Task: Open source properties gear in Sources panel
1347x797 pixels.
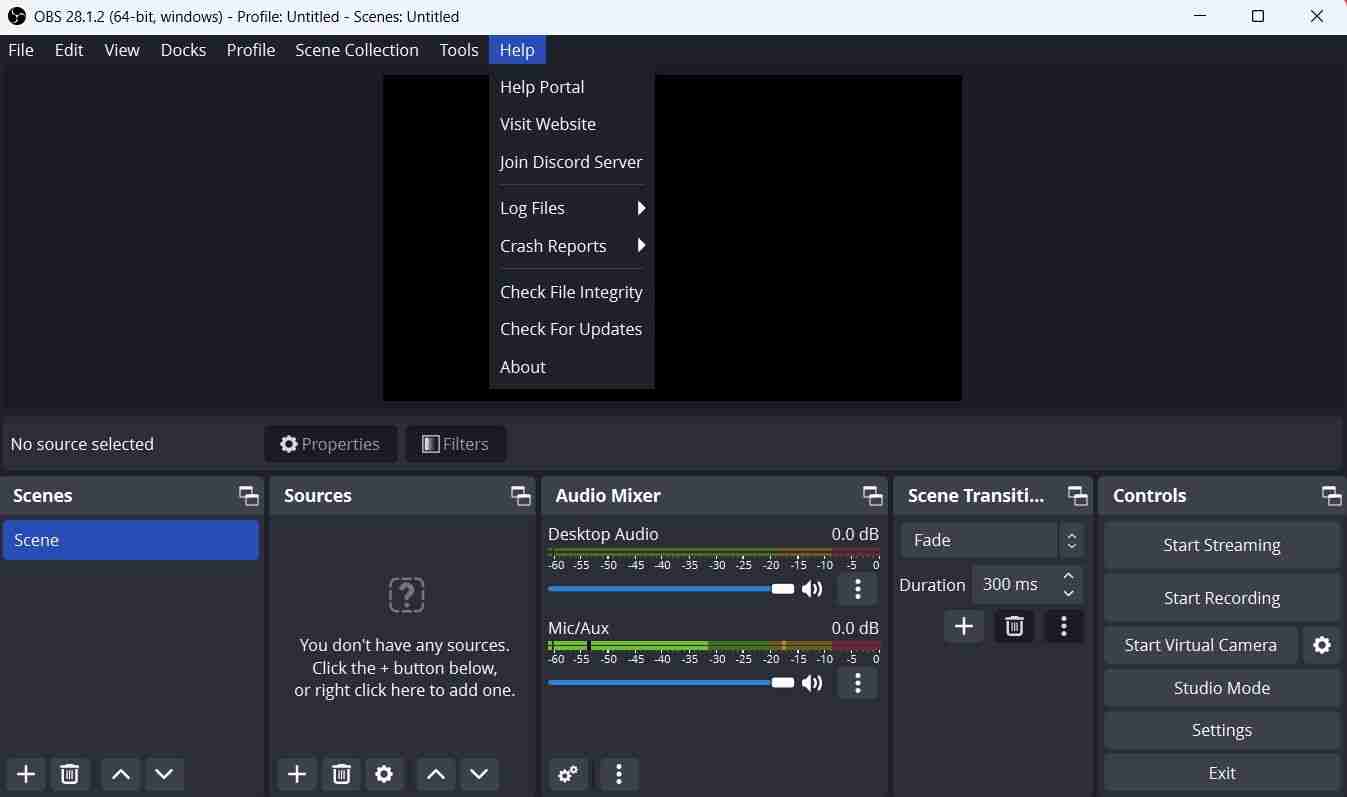Action: click(x=385, y=774)
